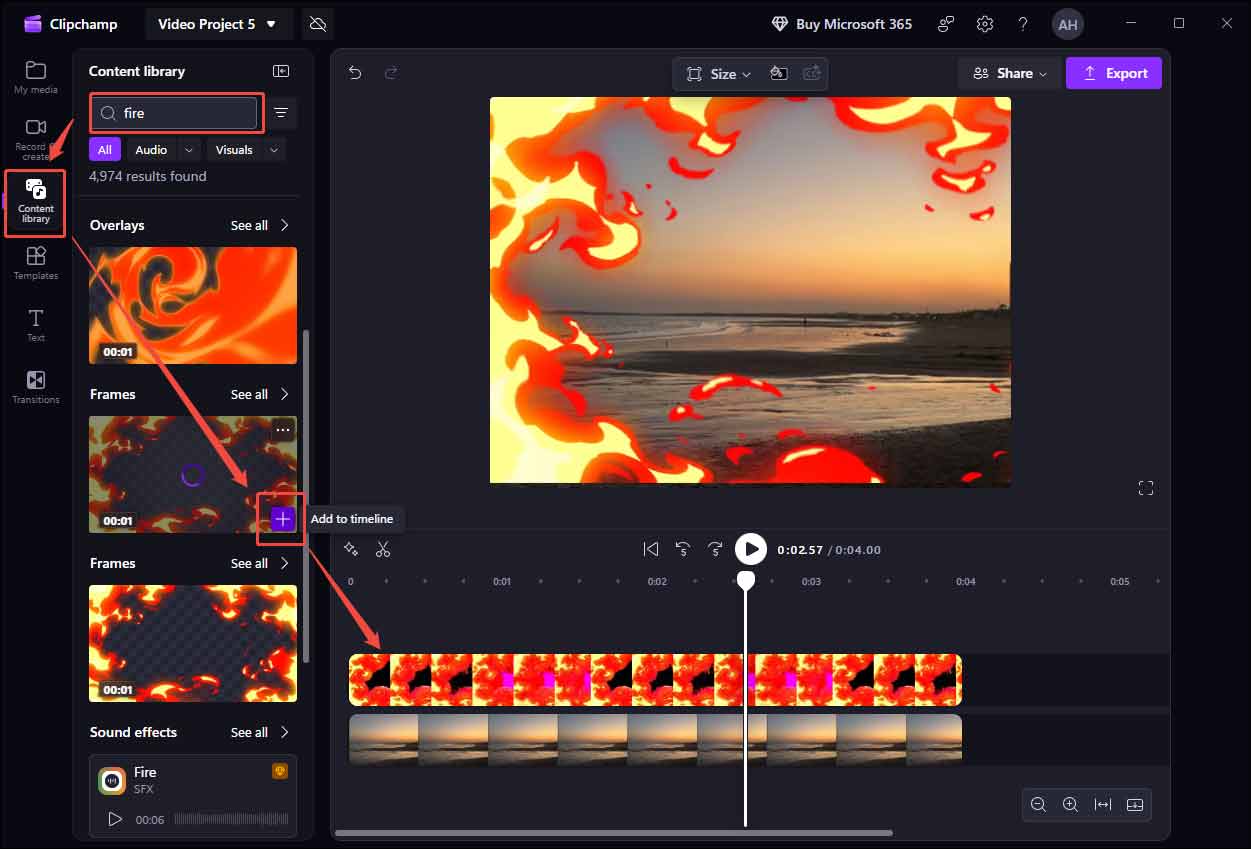Click the Export button

[x=1113, y=72]
